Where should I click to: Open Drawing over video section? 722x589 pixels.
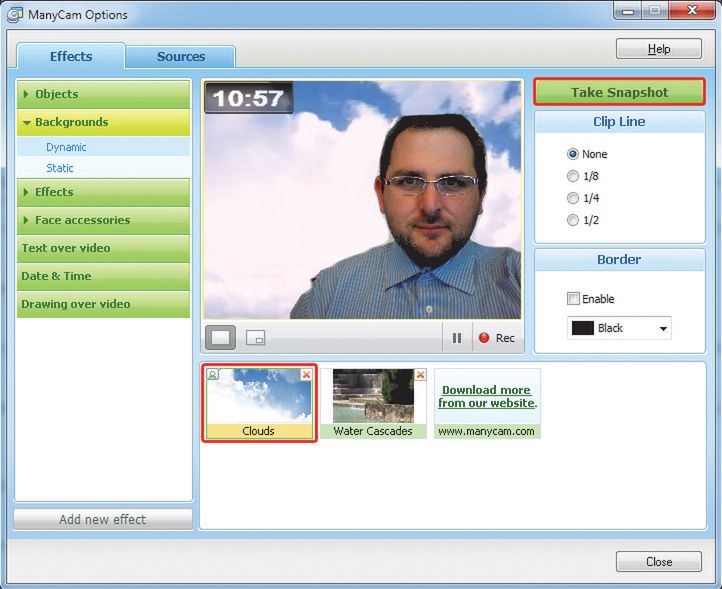click(x=103, y=304)
